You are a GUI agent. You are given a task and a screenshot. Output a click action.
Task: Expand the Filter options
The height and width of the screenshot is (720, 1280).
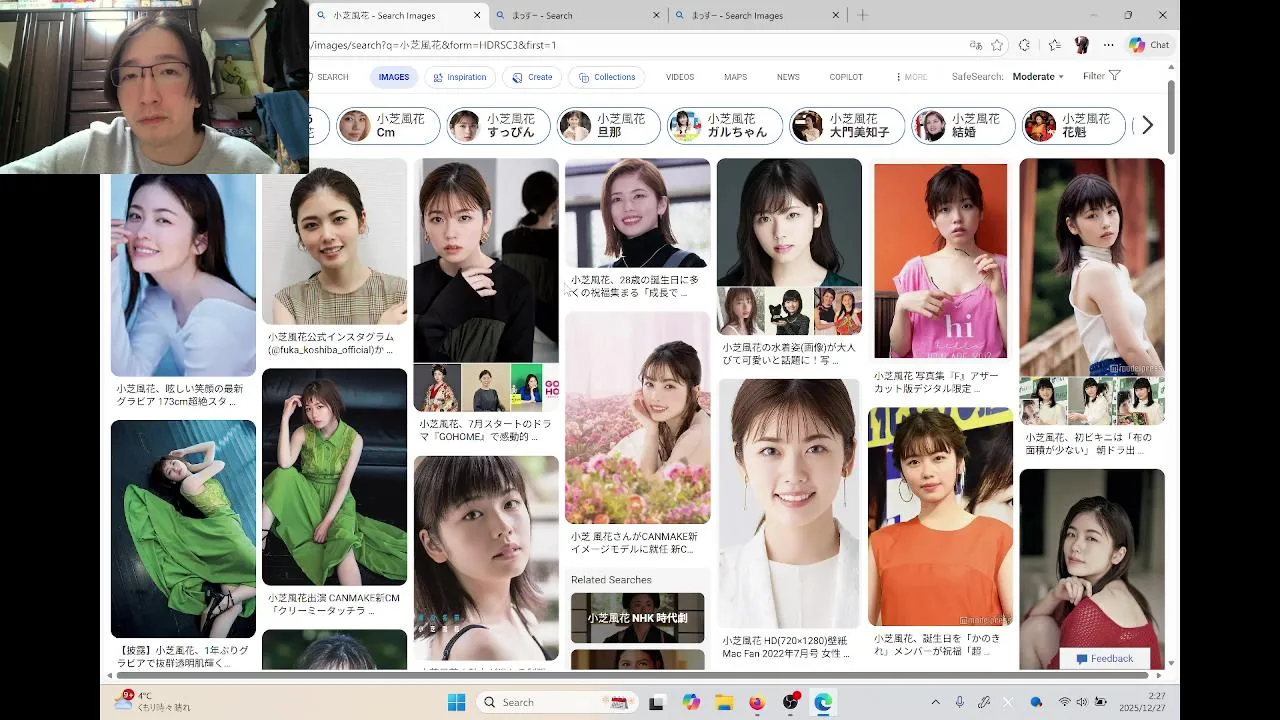pyautogui.click(x=1101, y=76)
